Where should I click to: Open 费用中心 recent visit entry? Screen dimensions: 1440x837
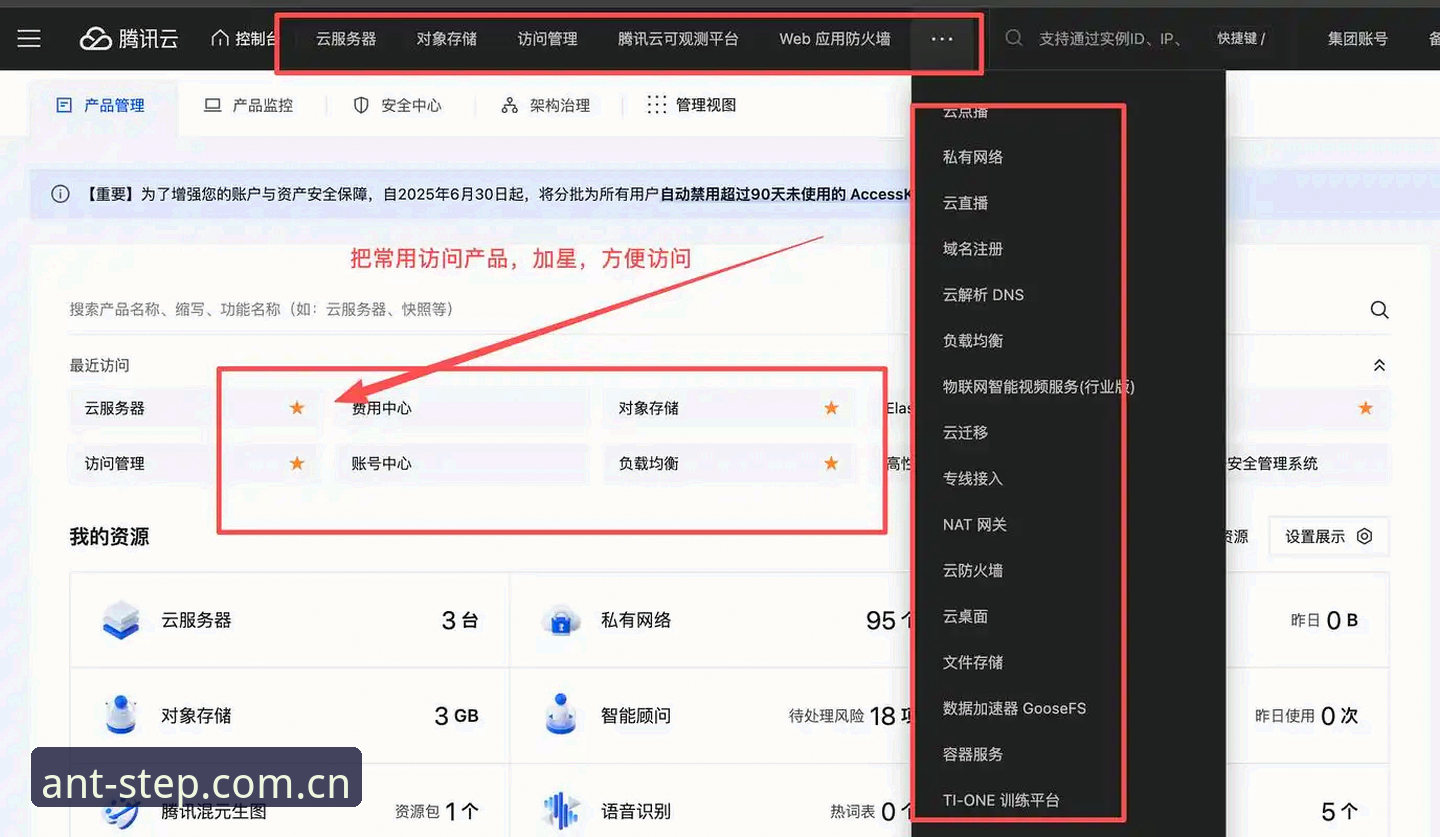[462, 408]
